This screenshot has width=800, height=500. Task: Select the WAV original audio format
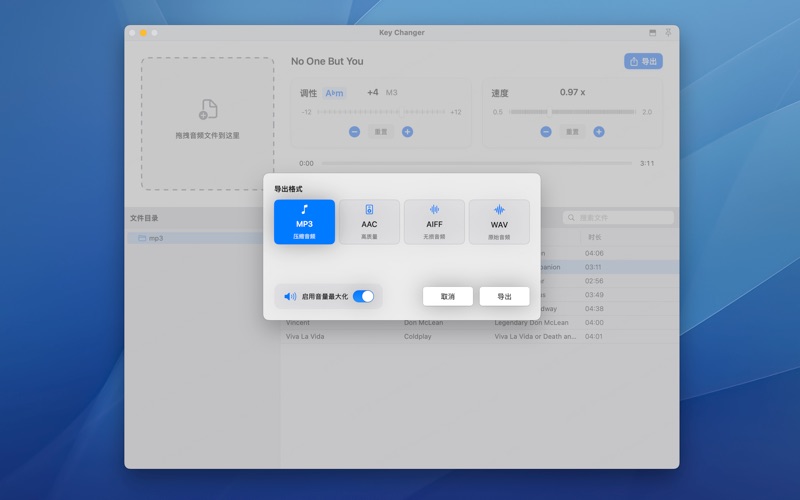point(499,222)
